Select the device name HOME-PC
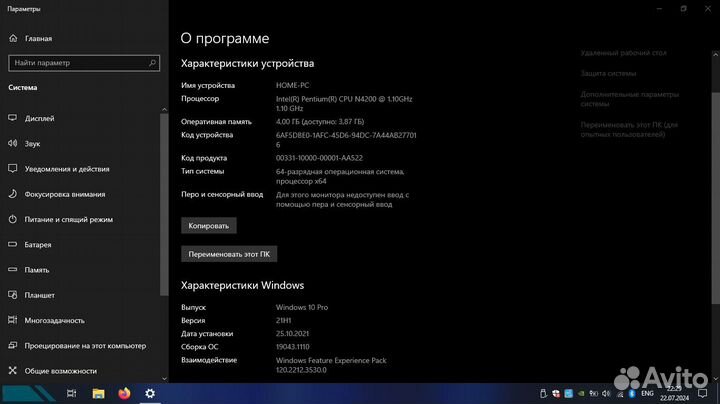 (x=292, y=85)
